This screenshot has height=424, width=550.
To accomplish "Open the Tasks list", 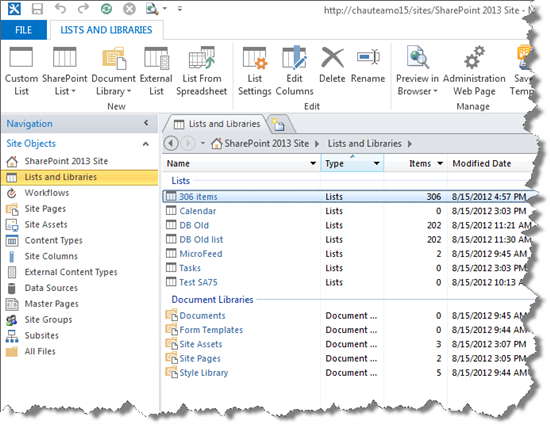I will coord(190,268).
